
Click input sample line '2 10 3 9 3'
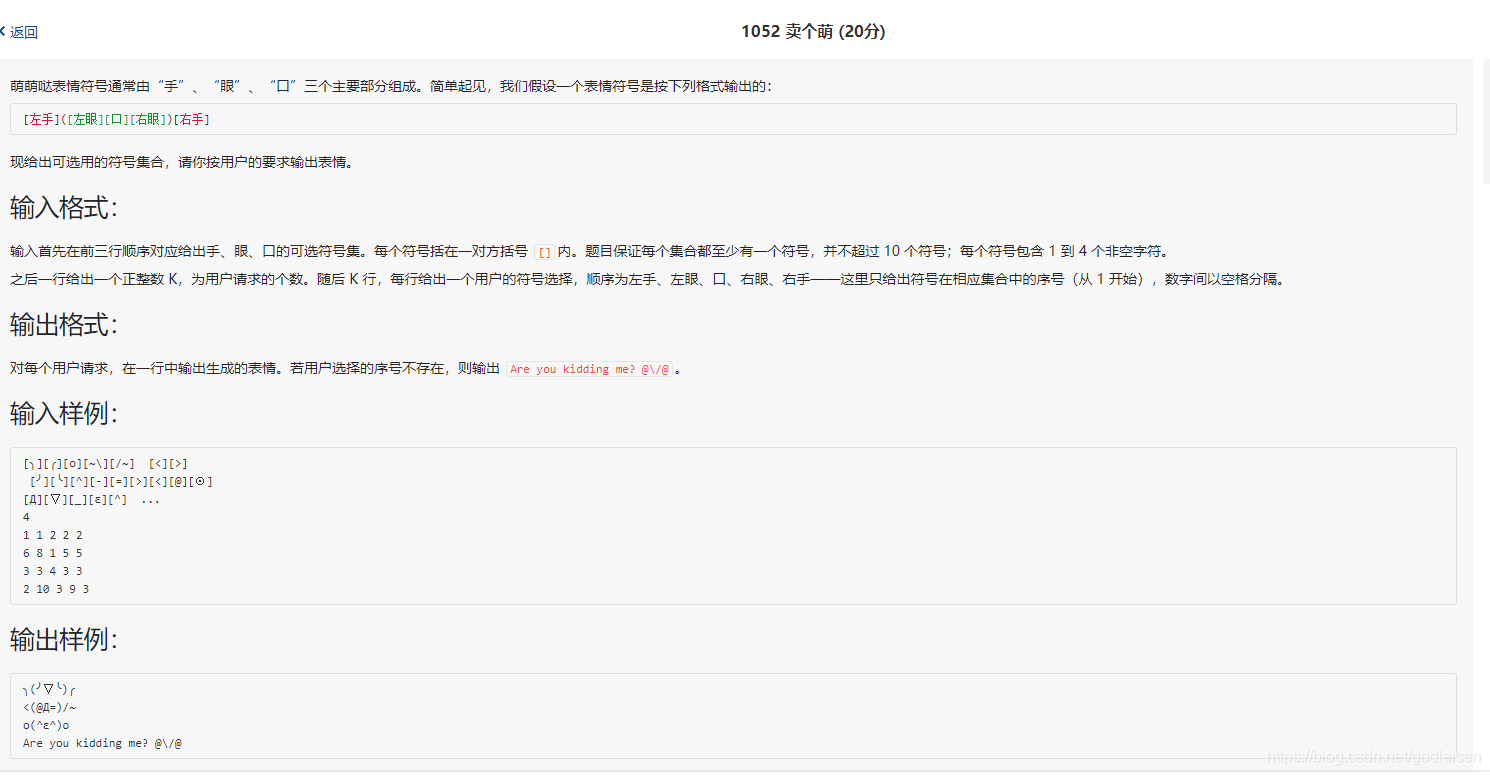click(56, 589)
